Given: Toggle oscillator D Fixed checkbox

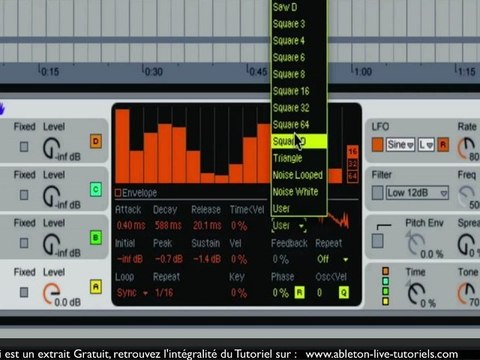Looking at the screenshot, I should [24, 147].
